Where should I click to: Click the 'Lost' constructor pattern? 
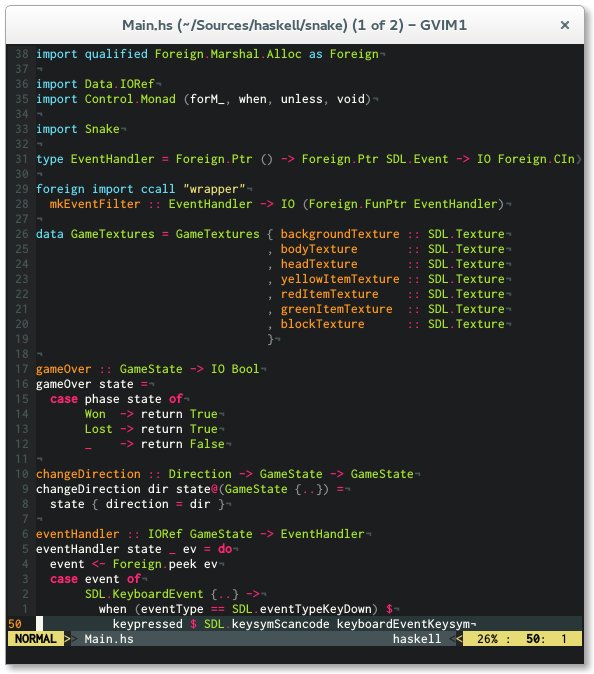98,429
